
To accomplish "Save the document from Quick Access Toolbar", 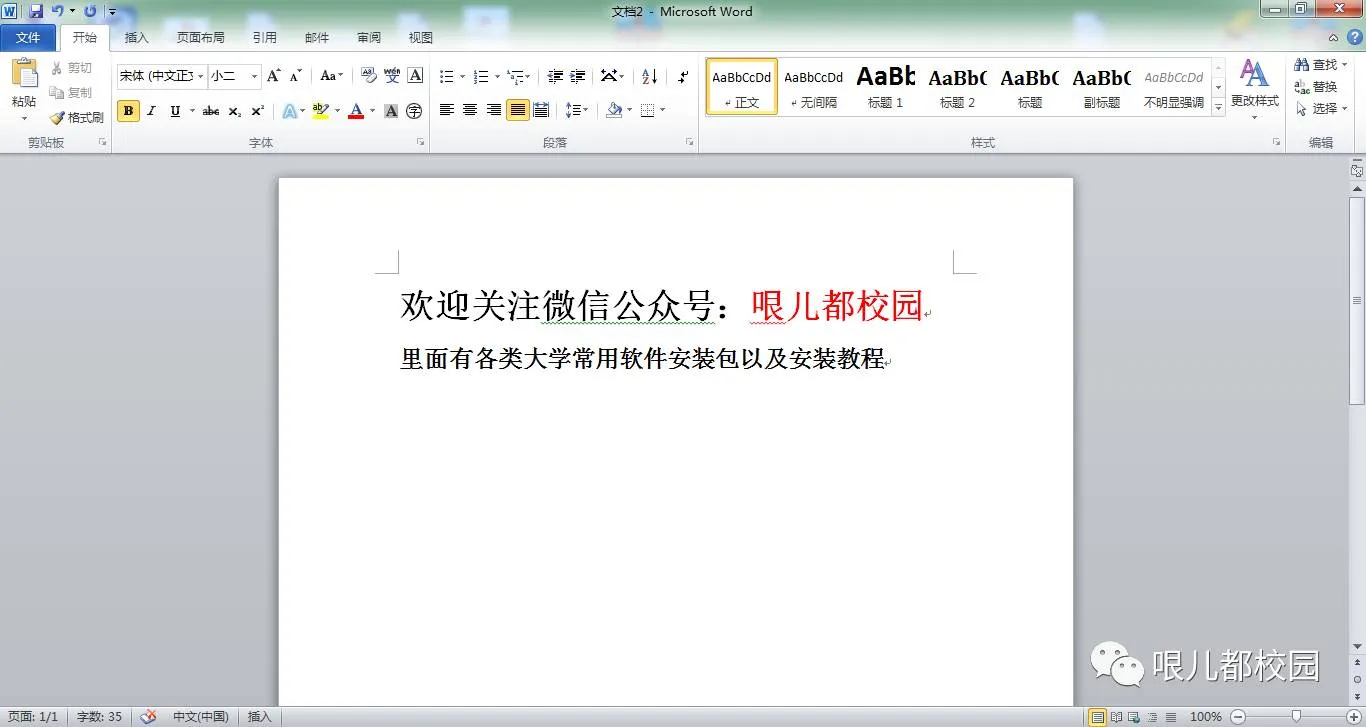I will pos(36,12).
